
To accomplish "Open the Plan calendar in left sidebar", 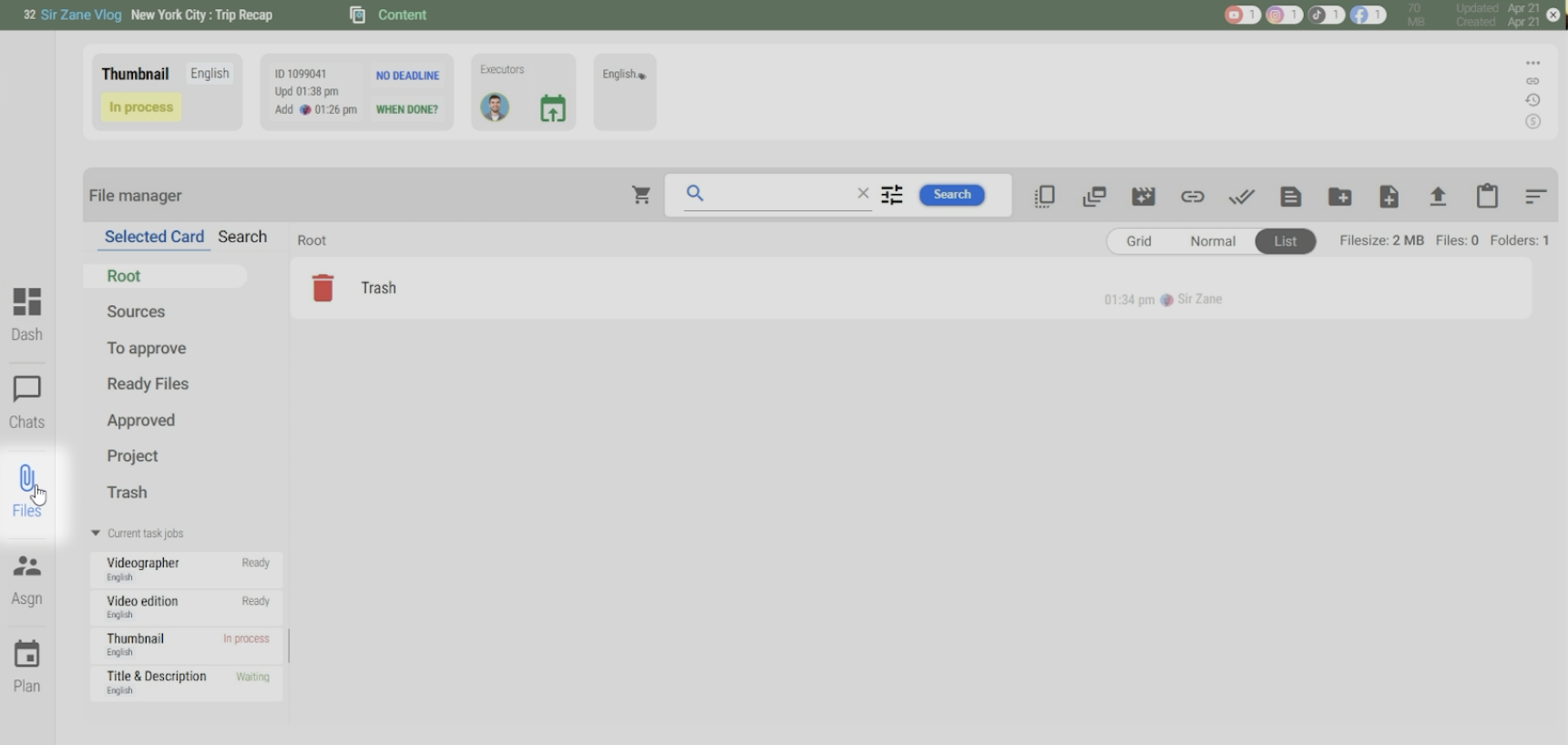I will click(26, 667).
